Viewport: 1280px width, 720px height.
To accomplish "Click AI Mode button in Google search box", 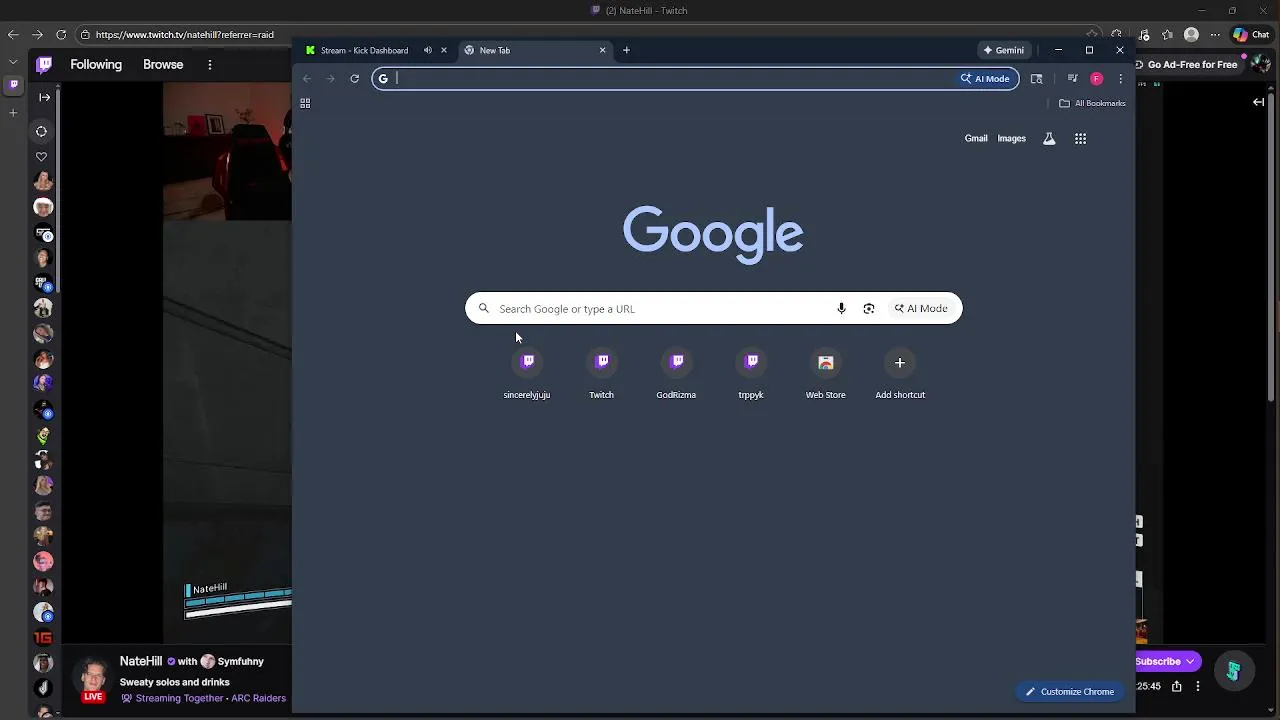I will pos(921,309).
